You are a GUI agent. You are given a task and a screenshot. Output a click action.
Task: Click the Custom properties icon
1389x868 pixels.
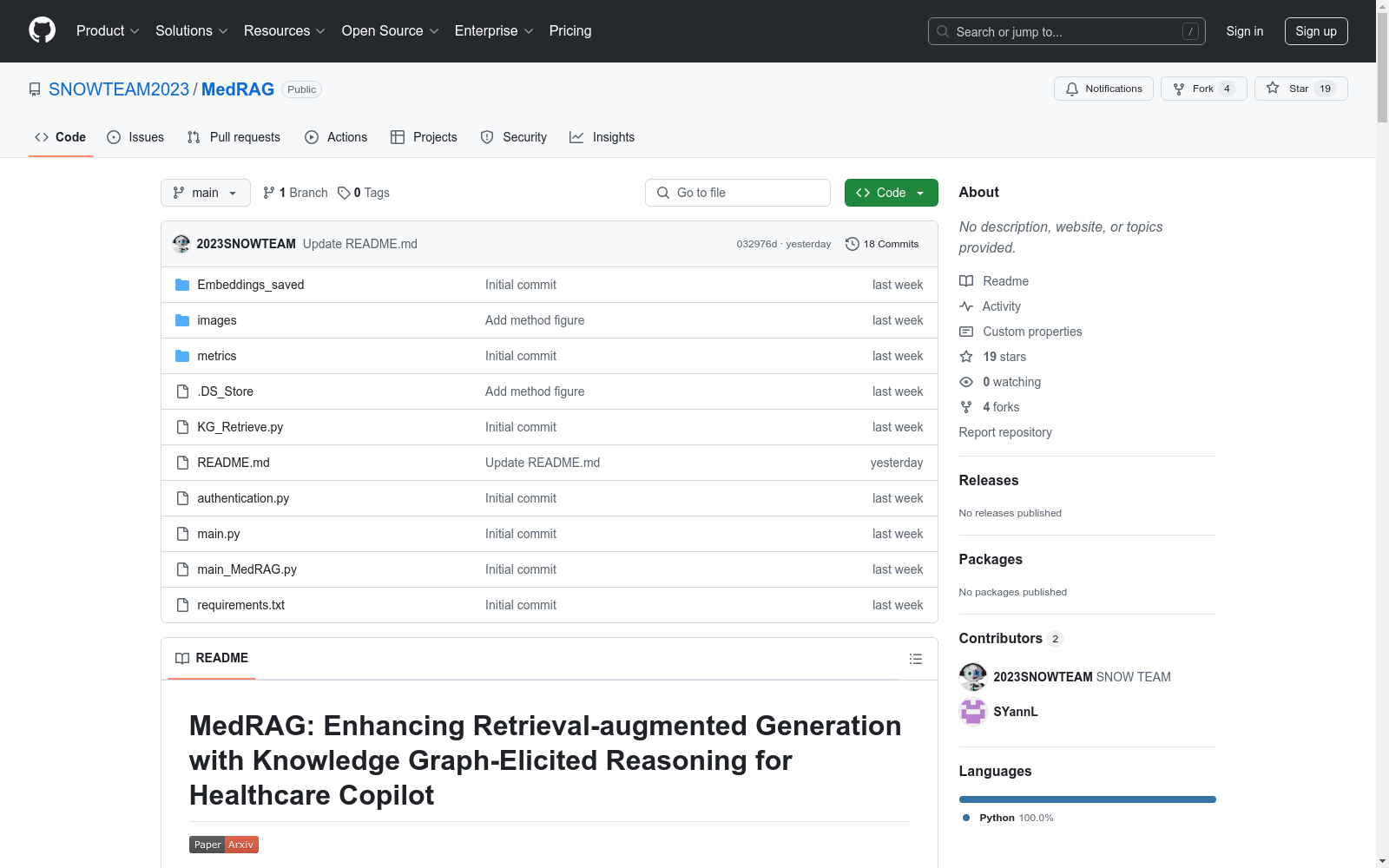(966, 332)
